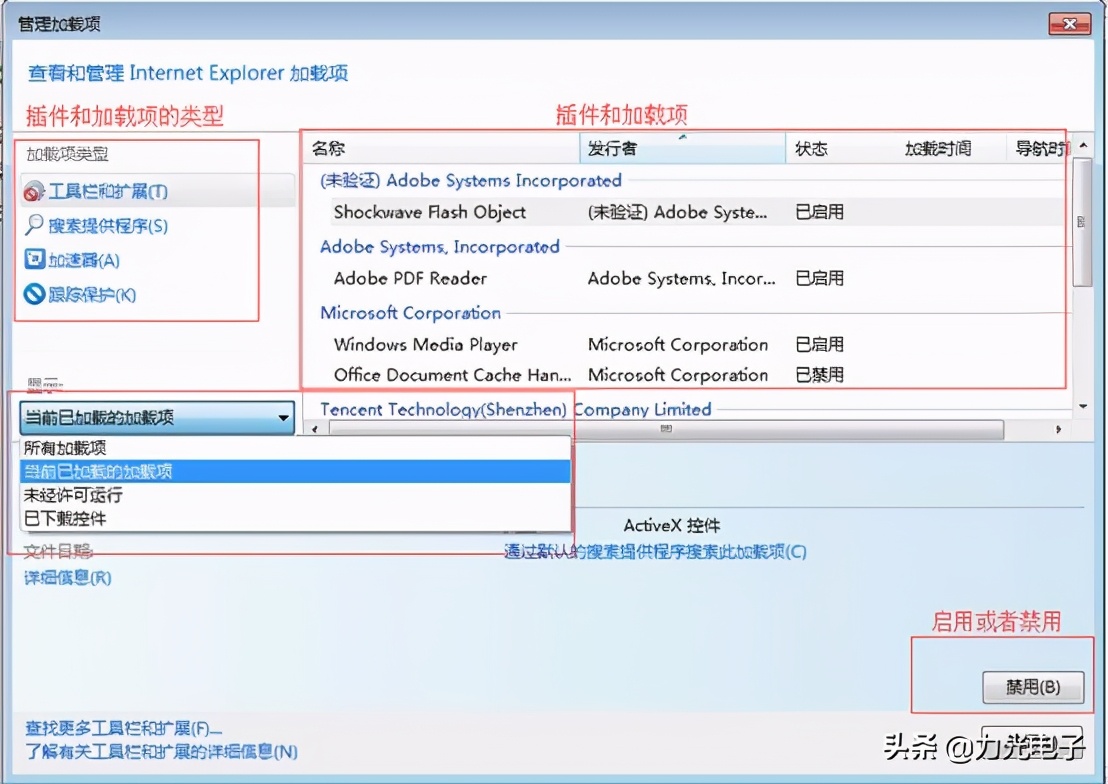Click the vertical scrollbar down arrow
This screenshot has width=1108, height=784.
tap(1083, 406)
